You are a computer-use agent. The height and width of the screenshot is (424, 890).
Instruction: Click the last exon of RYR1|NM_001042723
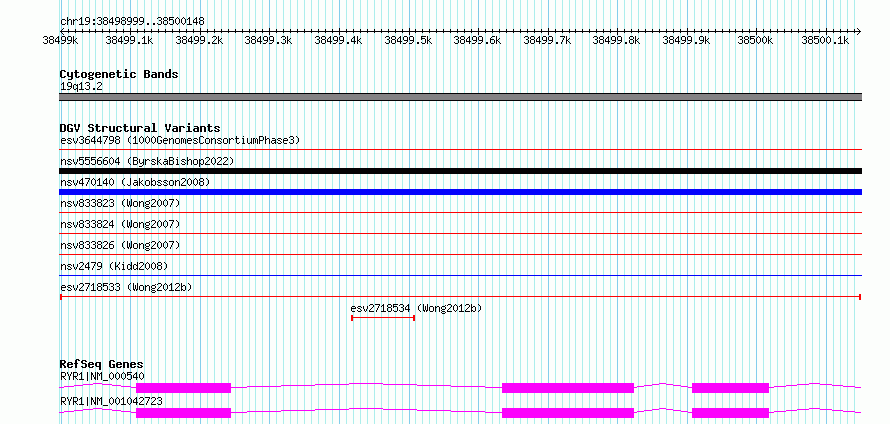click(731, 413)
